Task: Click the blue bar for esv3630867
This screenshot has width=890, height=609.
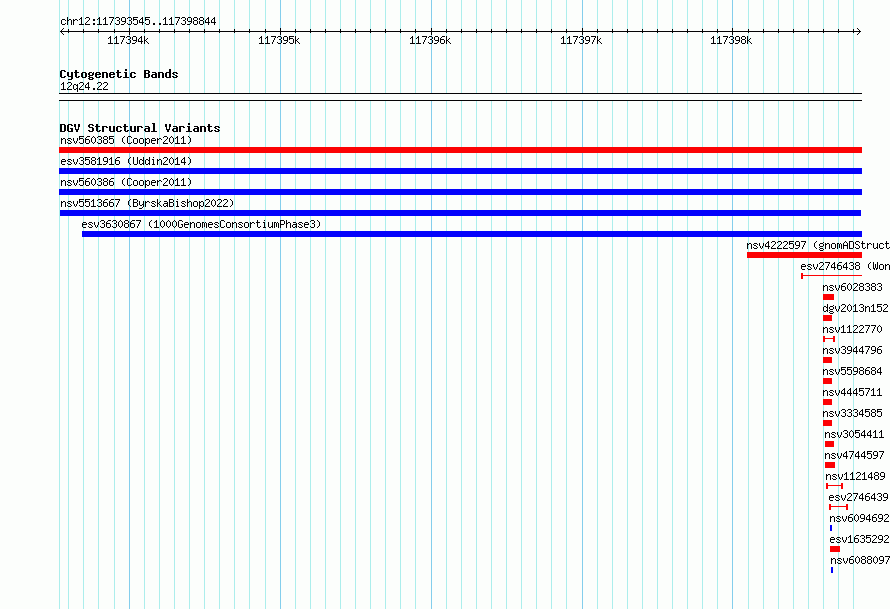Action: [472, 234]
